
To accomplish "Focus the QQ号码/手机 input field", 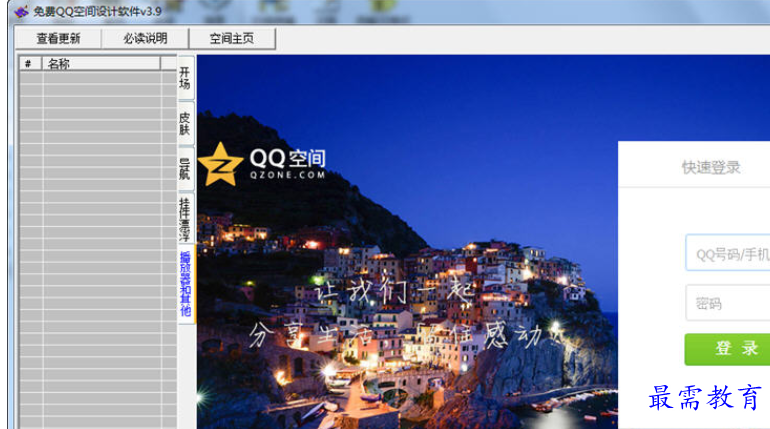I will [728, 253].
